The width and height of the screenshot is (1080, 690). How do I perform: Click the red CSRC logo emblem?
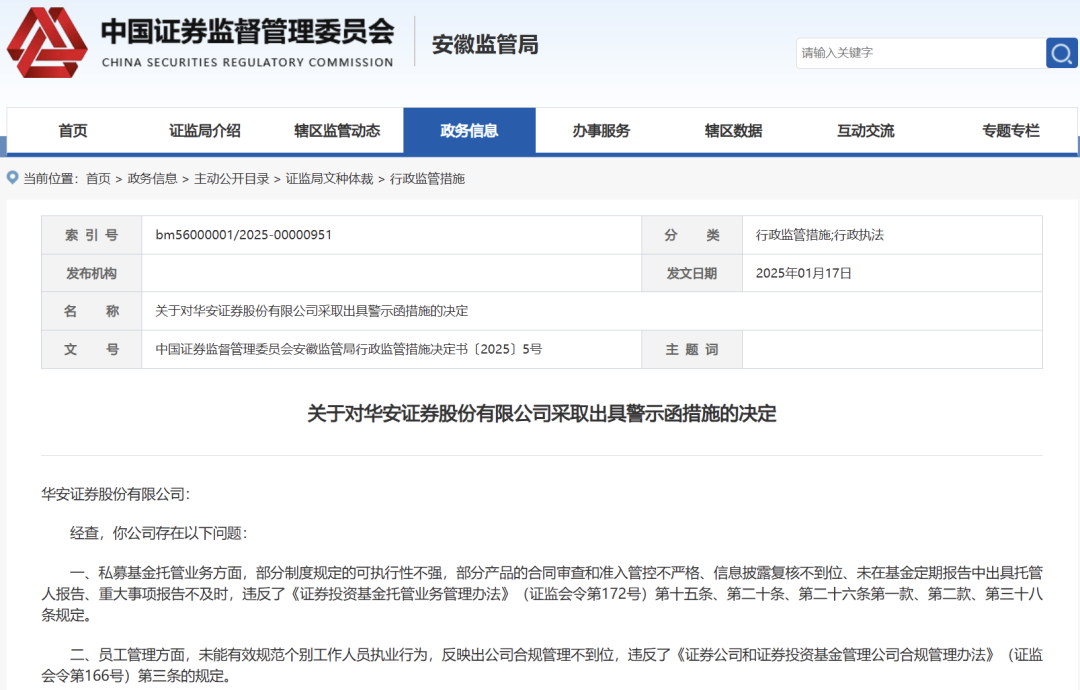(47, 43)
